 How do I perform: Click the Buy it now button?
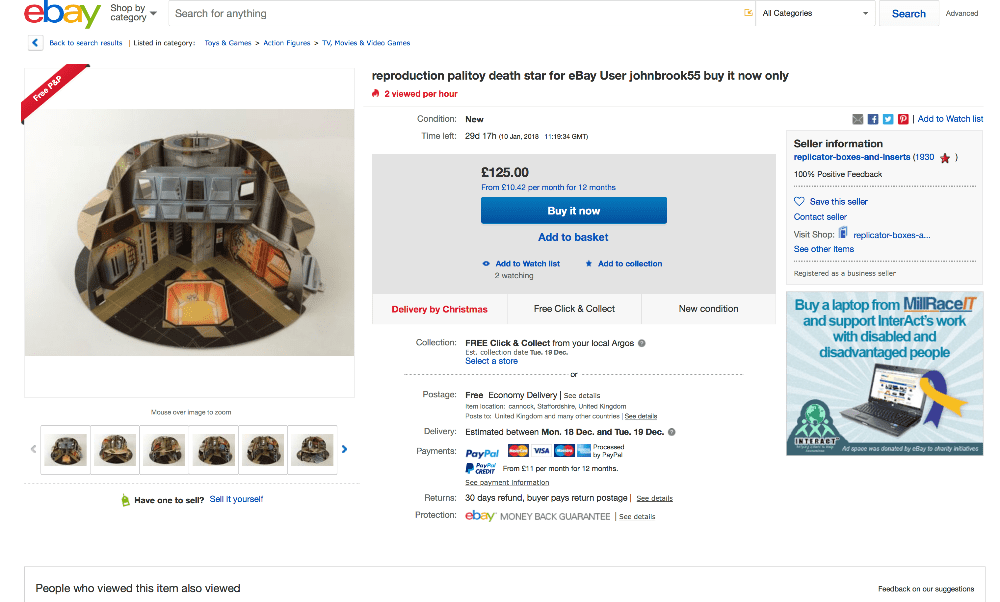coord(574,211)
